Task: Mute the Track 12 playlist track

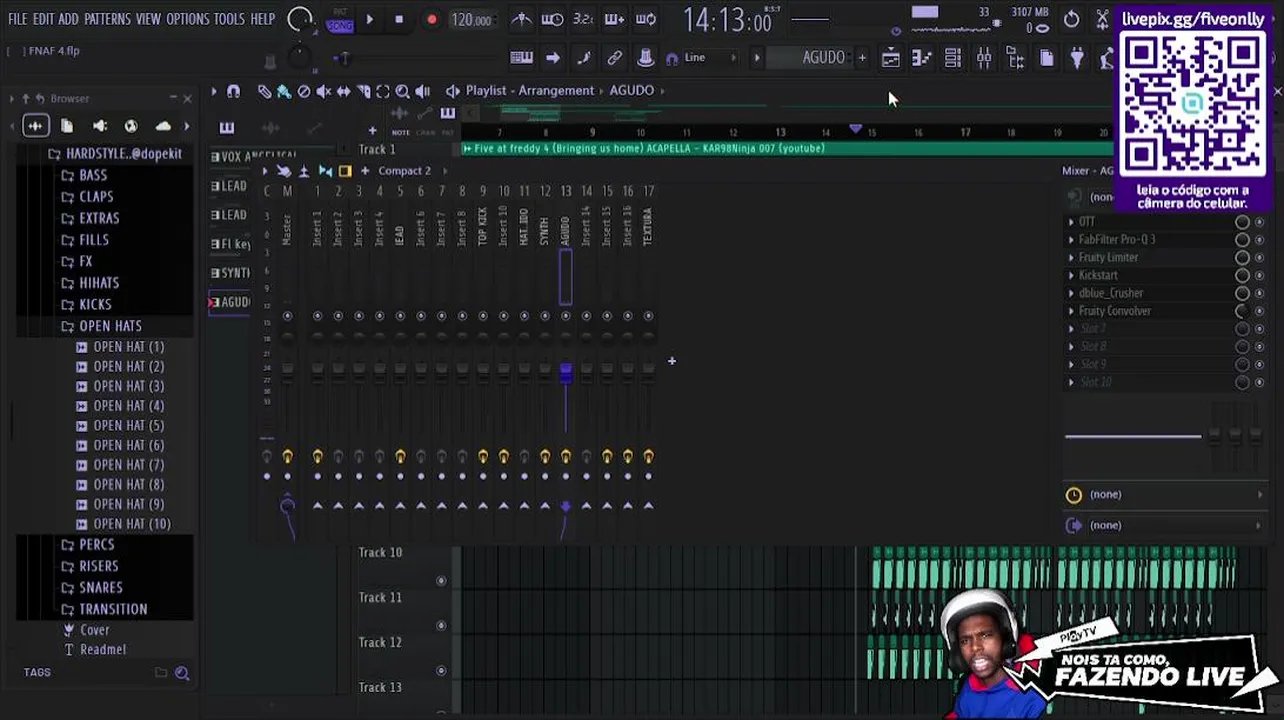Action: [441, 671]
